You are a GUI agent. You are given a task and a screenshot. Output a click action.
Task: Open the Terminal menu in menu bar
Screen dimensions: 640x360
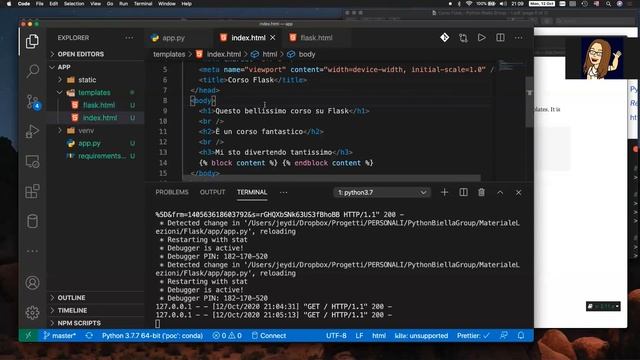(143, 4)
